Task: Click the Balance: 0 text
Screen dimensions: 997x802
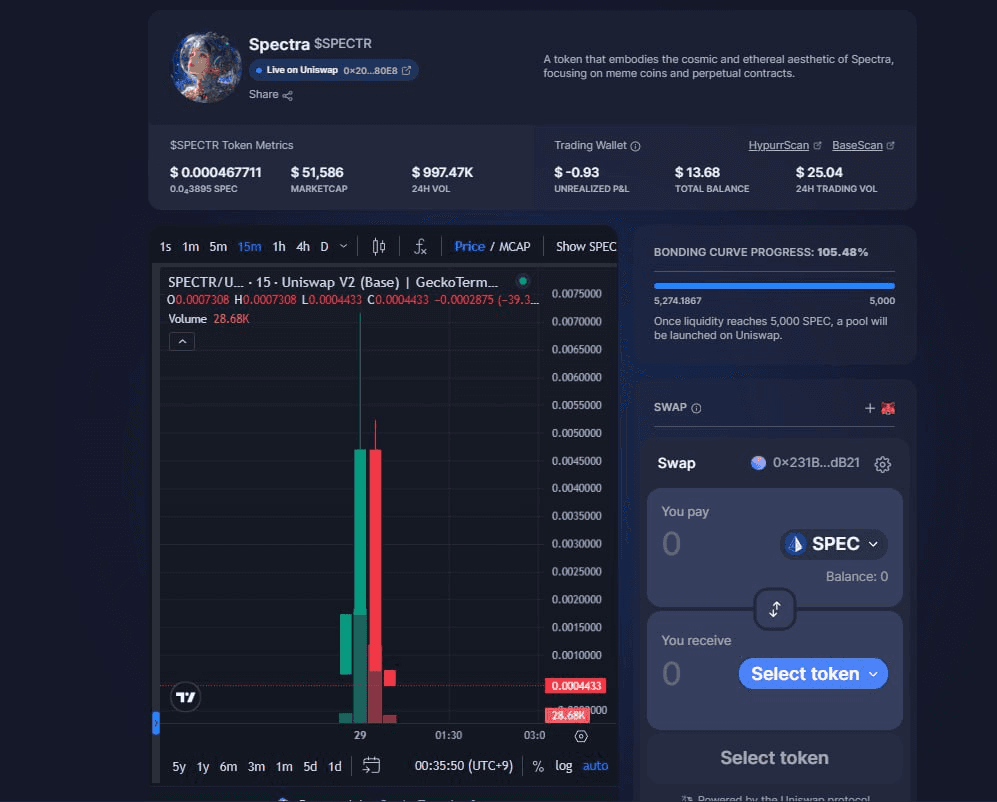Action: 856,577
